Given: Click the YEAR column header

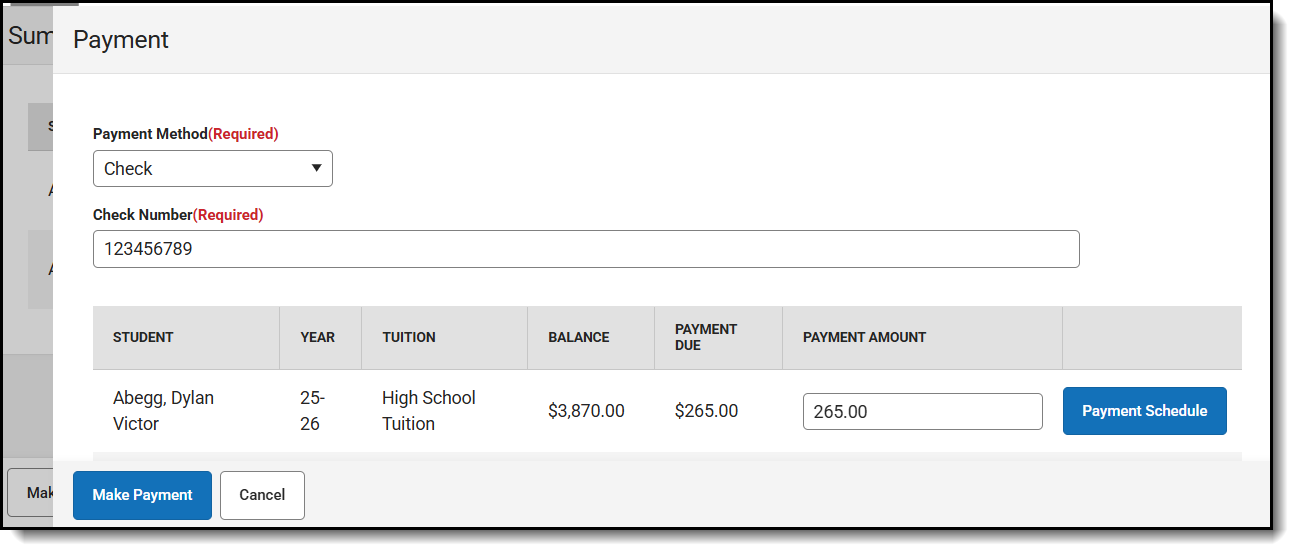Looking at the screenshot, I should [317, 338].
